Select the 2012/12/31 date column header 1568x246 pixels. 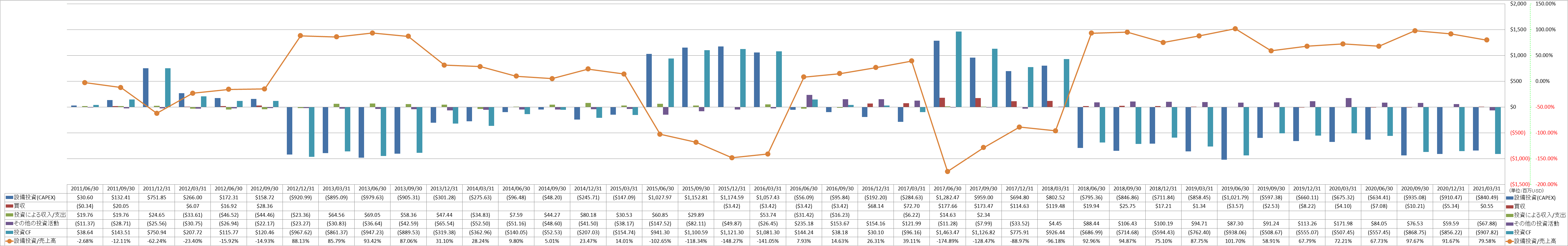(x=301, y=189)
